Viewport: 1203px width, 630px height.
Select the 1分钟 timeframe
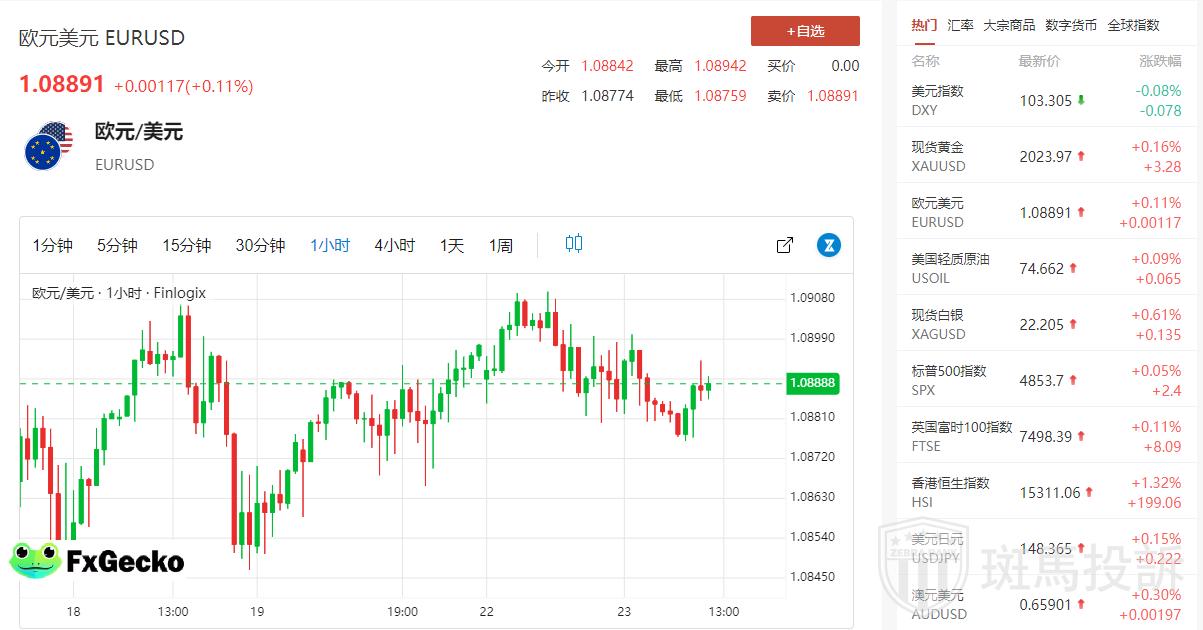(x=53, y=245)
